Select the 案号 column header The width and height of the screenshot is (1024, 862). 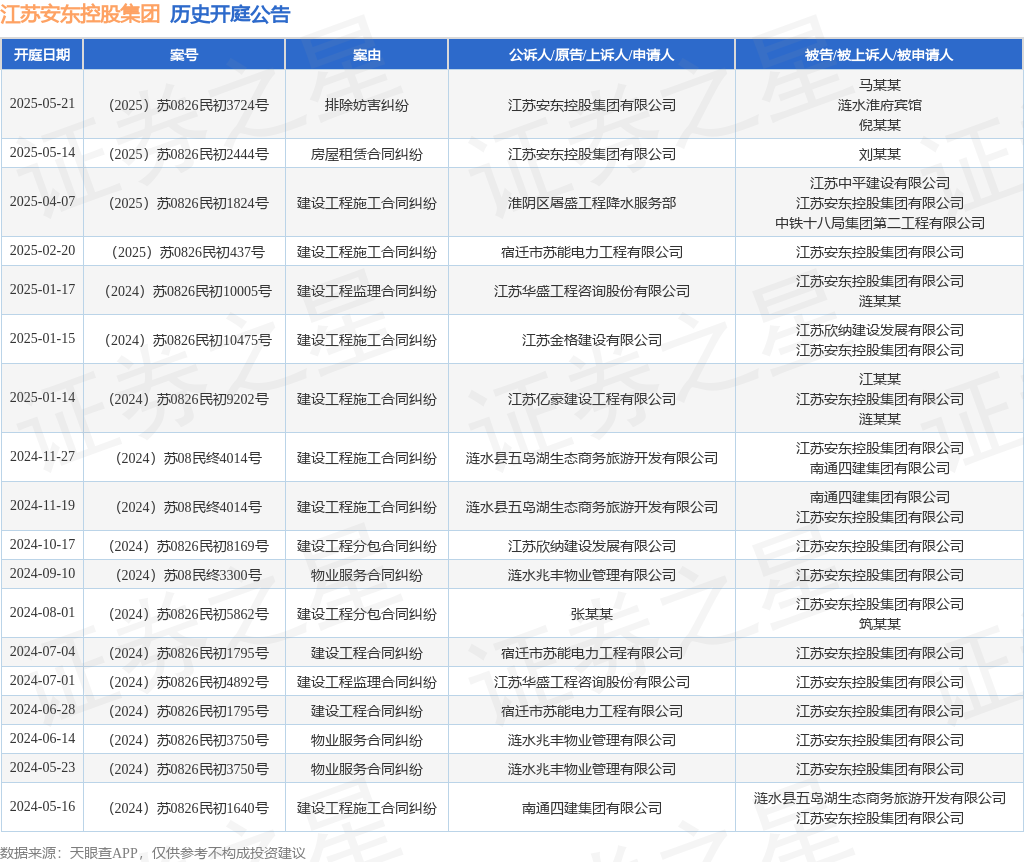[184, 55]
